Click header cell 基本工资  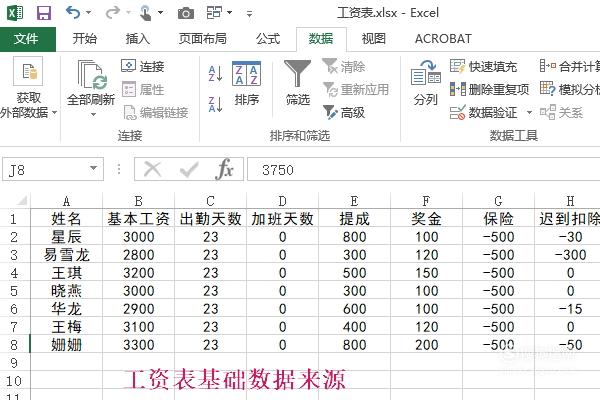tap(139, 219)
